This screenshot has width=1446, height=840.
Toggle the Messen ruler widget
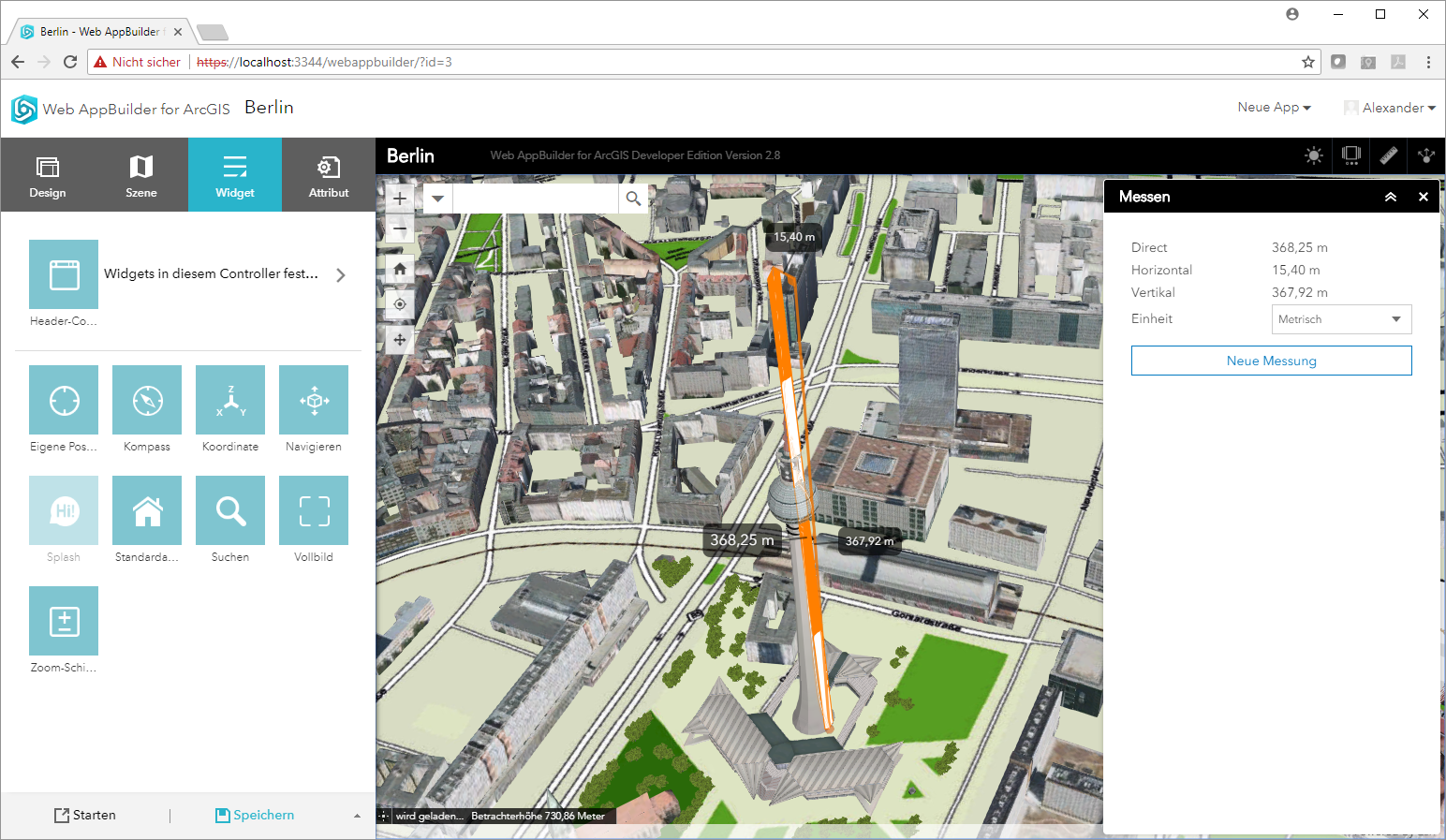1389,155
